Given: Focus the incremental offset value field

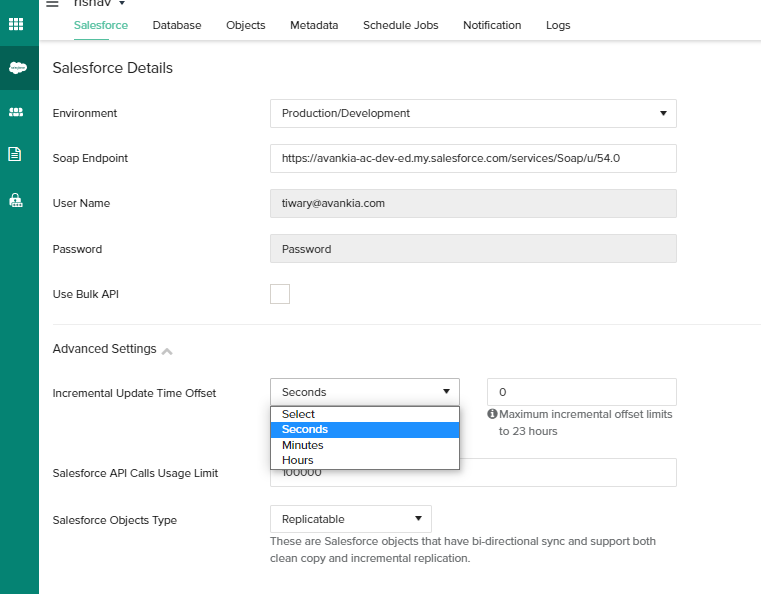Looking at the screenshot, I should [x=581, y=392].
